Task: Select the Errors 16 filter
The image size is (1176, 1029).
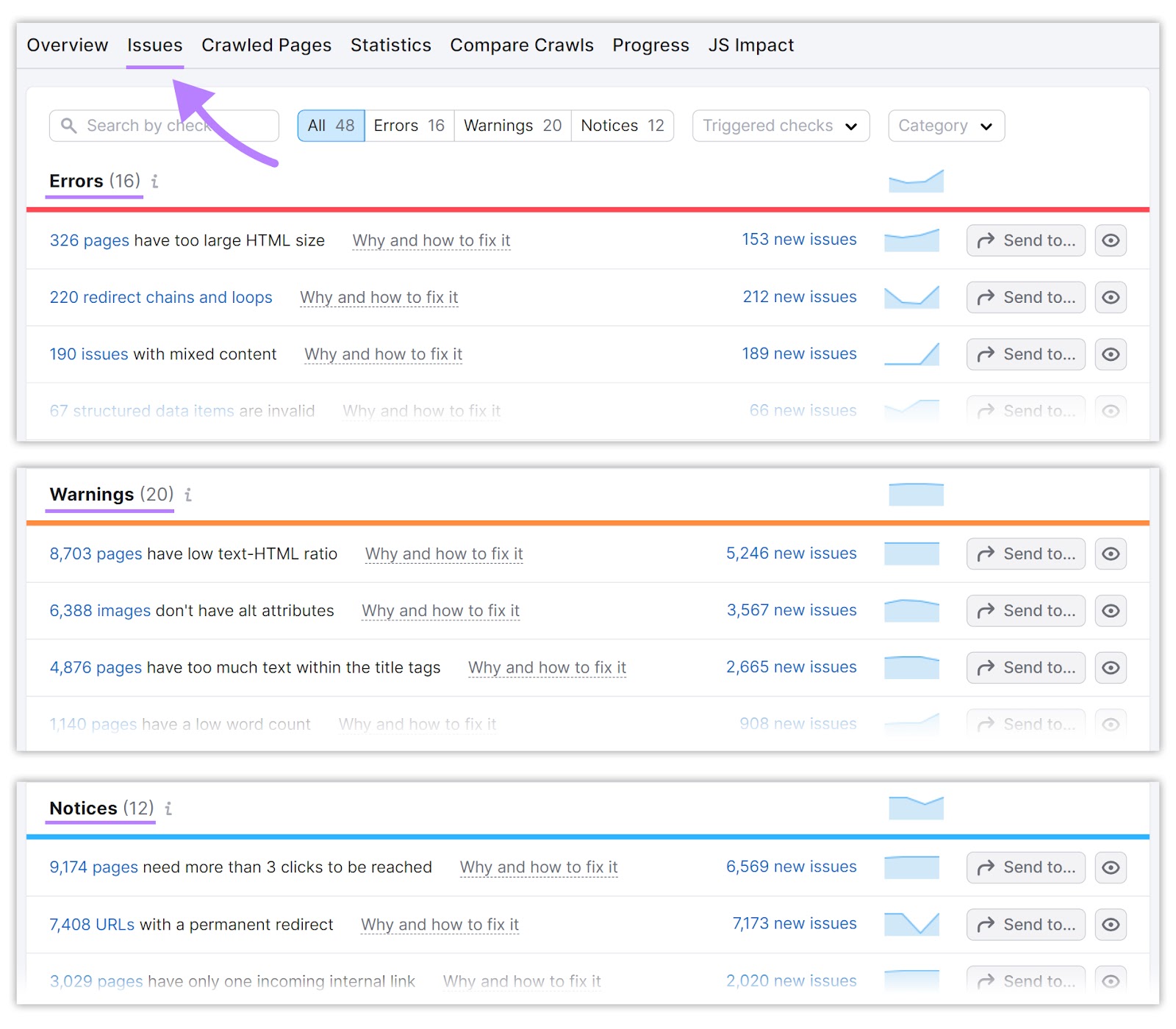Action: [x=408, y=125]
